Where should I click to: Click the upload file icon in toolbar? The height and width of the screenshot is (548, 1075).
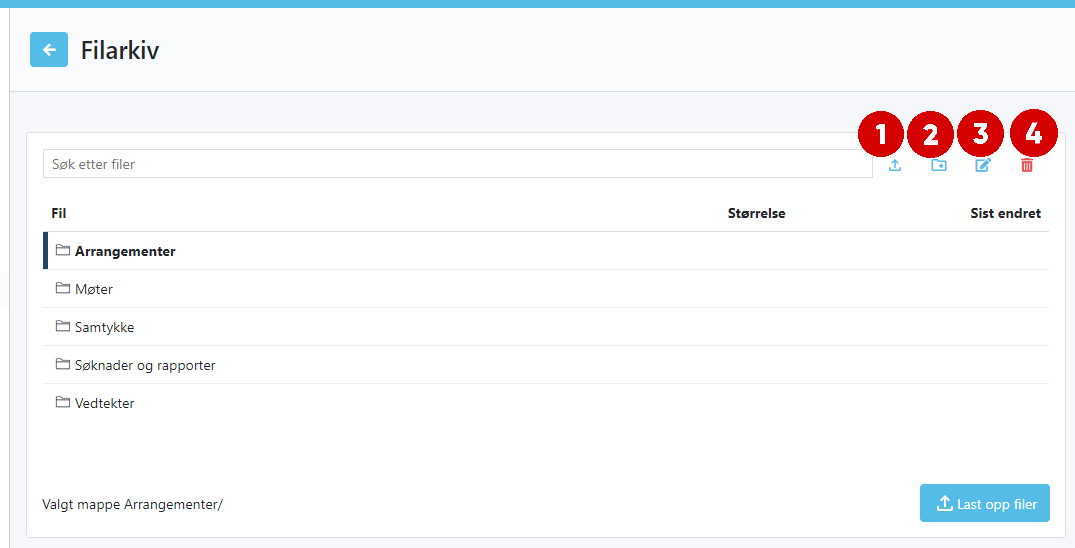point(895,166)
